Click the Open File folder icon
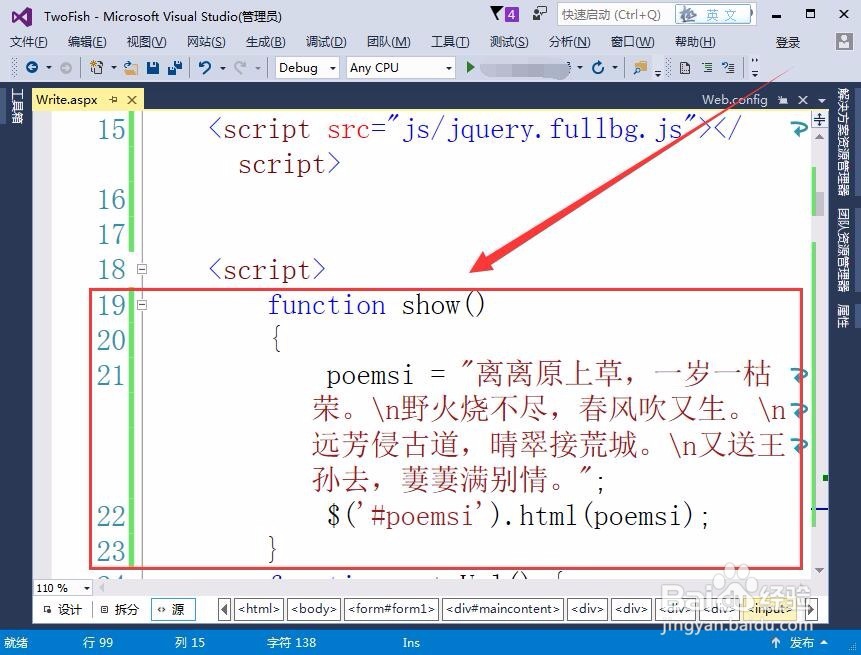 coord(131,68)
